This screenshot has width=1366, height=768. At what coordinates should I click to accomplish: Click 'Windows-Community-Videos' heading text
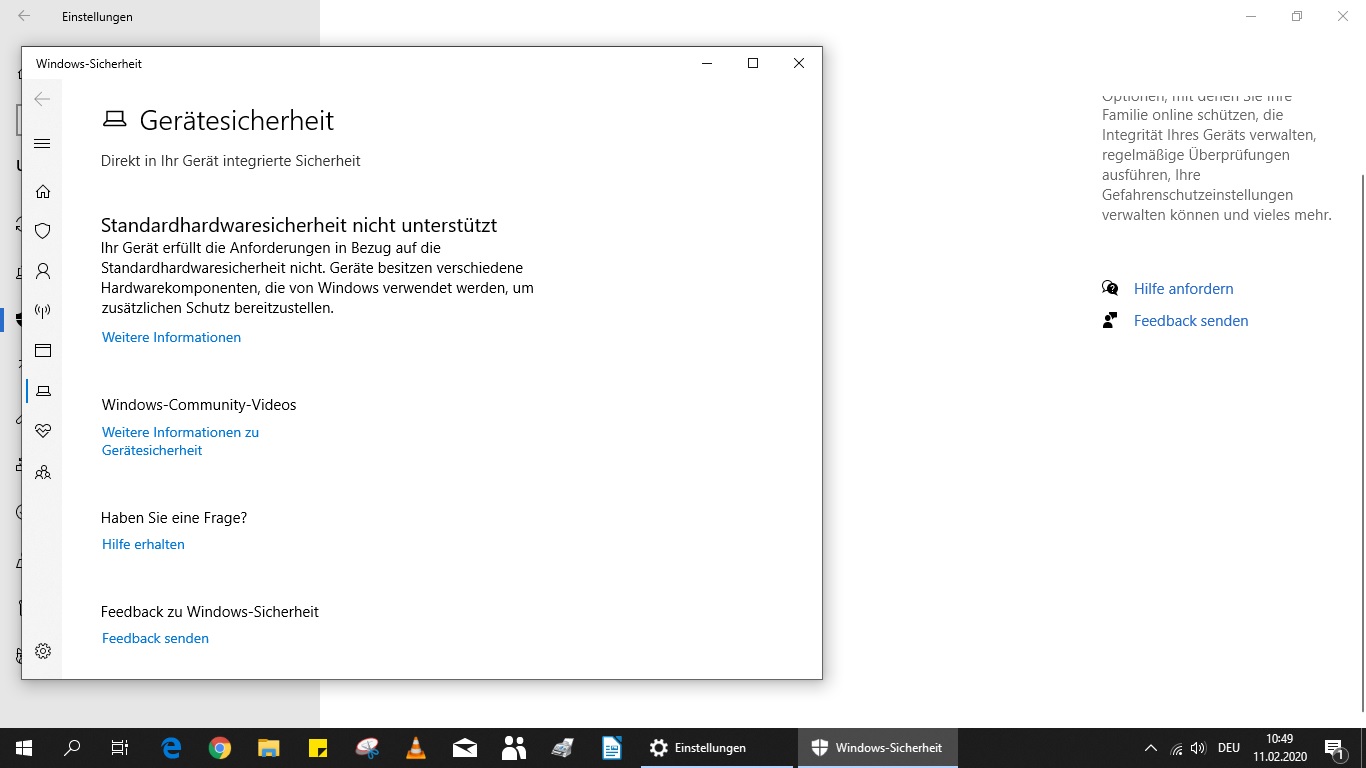pyautogui.click(x=199, y=405)
